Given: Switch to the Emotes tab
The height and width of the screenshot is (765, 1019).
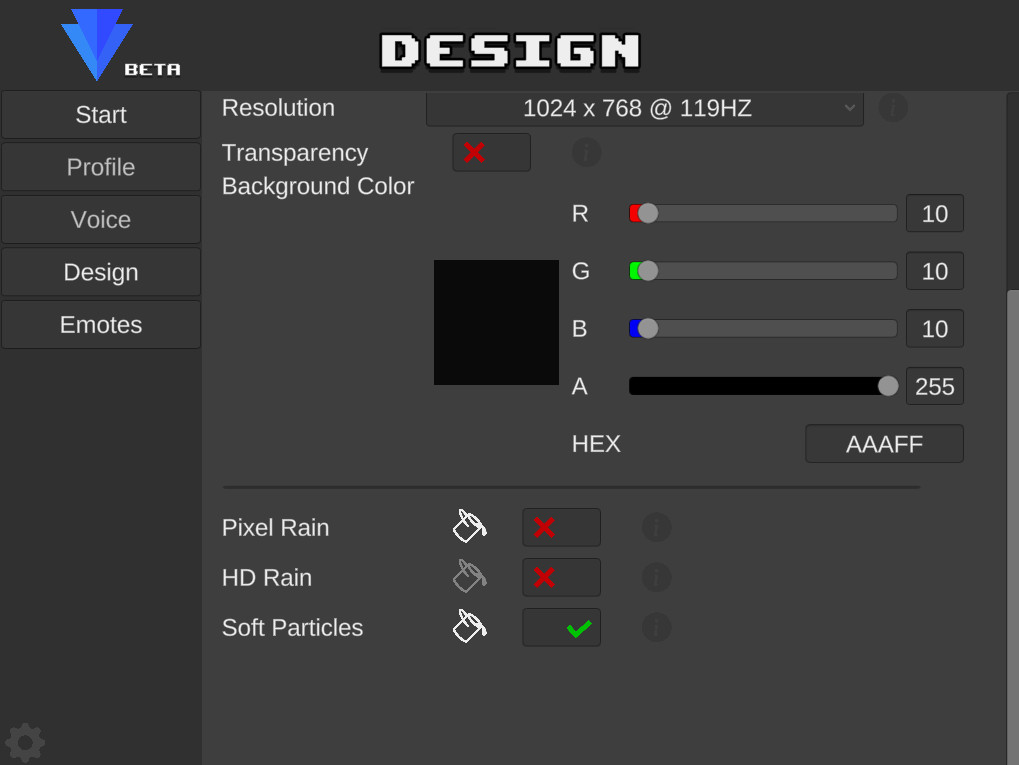Looking at the screenshot, I should [101, 324].
